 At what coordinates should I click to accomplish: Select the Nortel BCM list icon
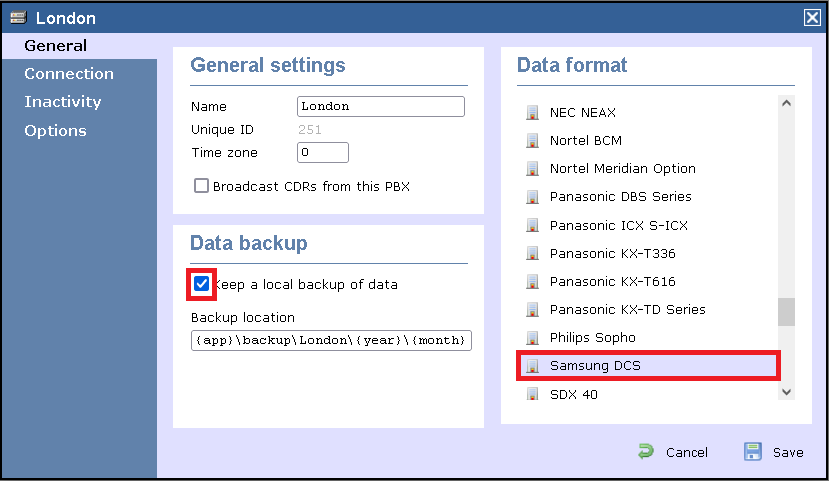[x=532, y=141]
